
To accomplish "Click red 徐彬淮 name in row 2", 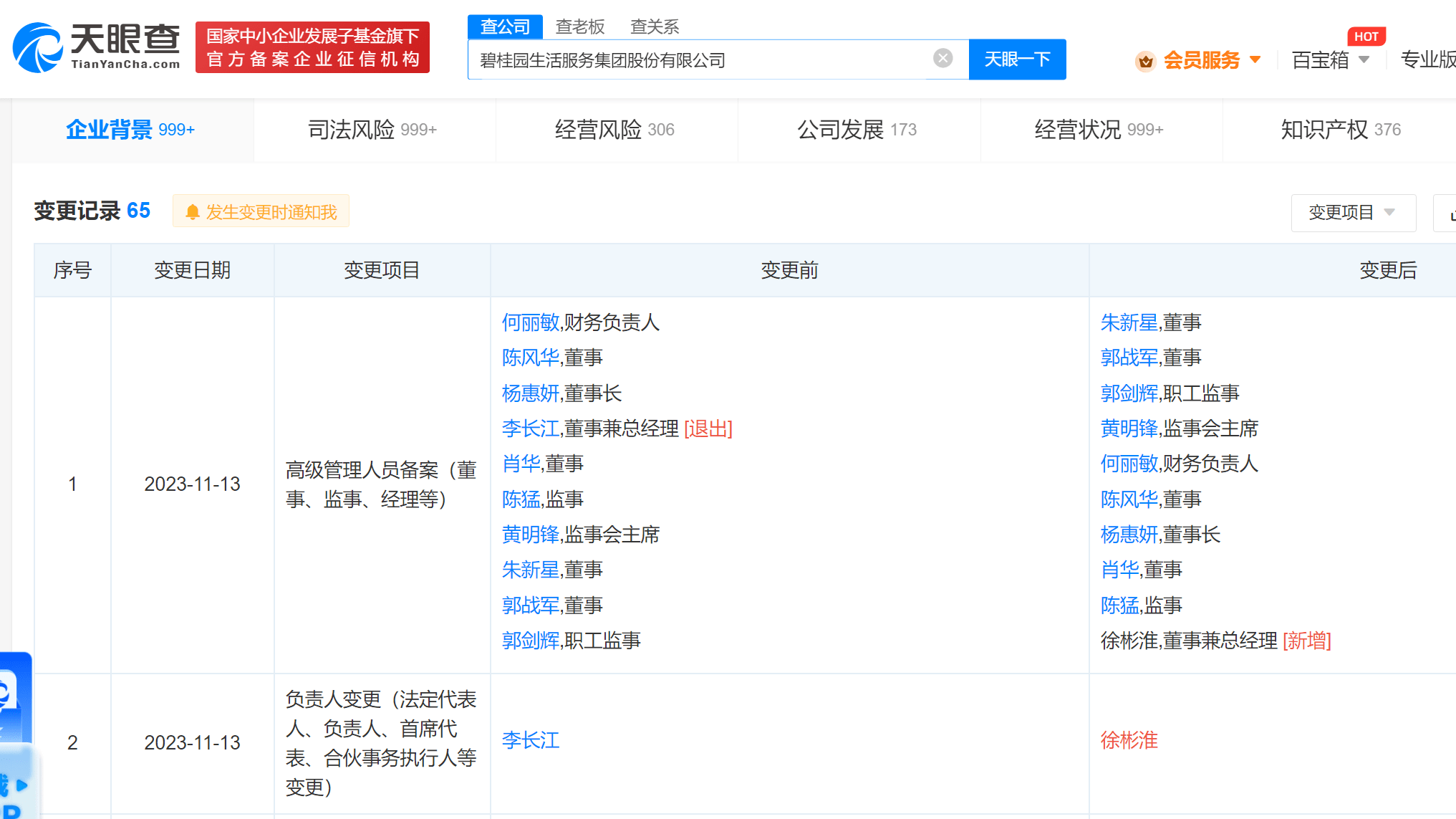I will 1129,740.
